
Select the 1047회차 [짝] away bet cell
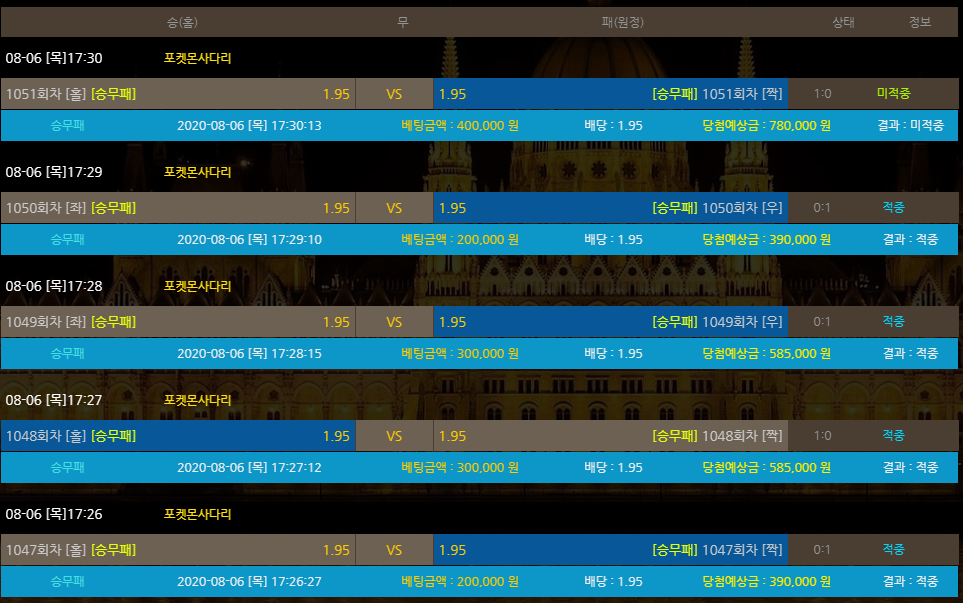[x=610, y=550]
